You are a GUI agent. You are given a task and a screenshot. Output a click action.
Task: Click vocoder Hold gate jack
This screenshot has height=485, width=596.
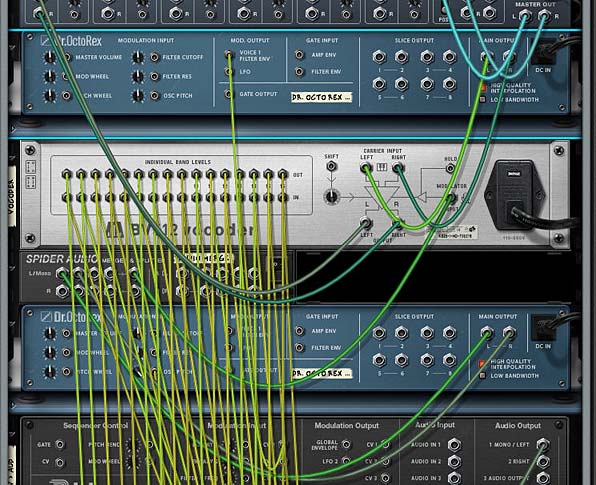coord(450,168)
